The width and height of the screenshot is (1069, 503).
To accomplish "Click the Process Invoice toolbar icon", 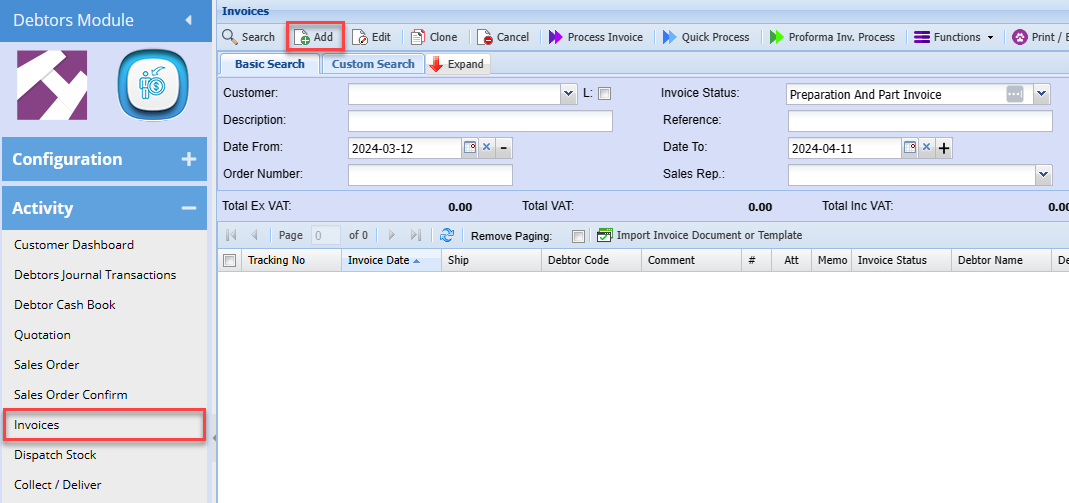I will click(555, 37).
